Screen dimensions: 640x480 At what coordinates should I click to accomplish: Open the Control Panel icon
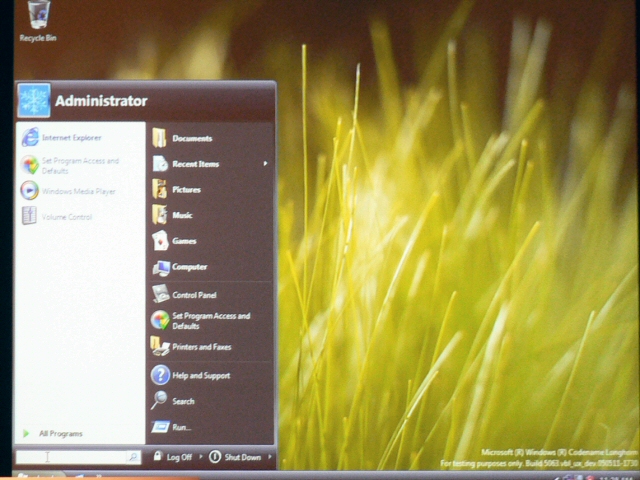pos(160,293)
